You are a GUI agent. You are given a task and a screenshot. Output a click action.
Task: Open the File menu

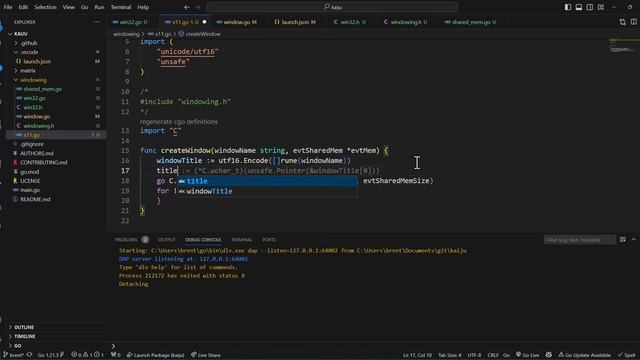point(8,7)
